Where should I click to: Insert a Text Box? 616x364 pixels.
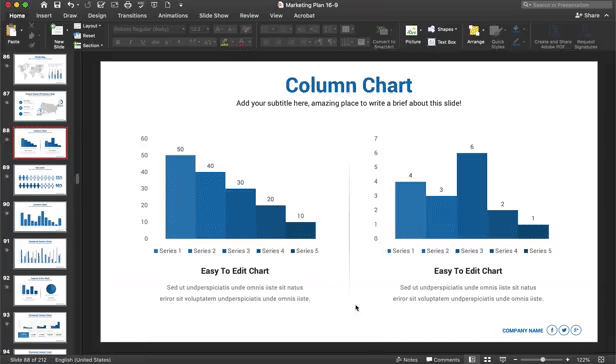click(x=442, y=42)
